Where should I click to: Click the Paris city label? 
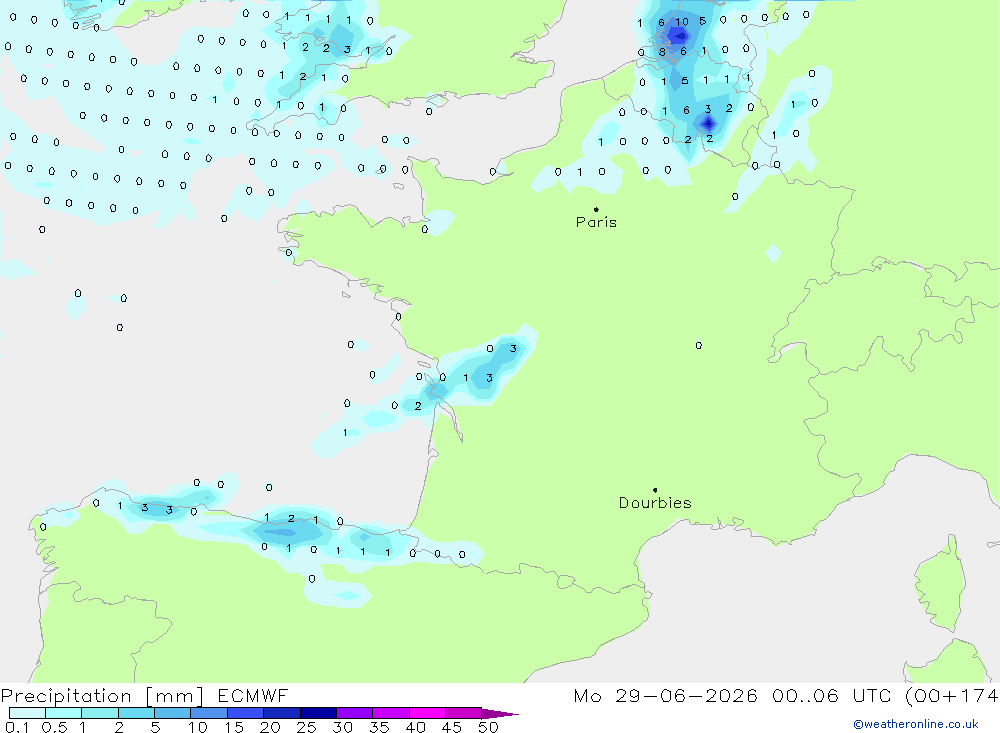pyautogui.click(x=596, y=222)
